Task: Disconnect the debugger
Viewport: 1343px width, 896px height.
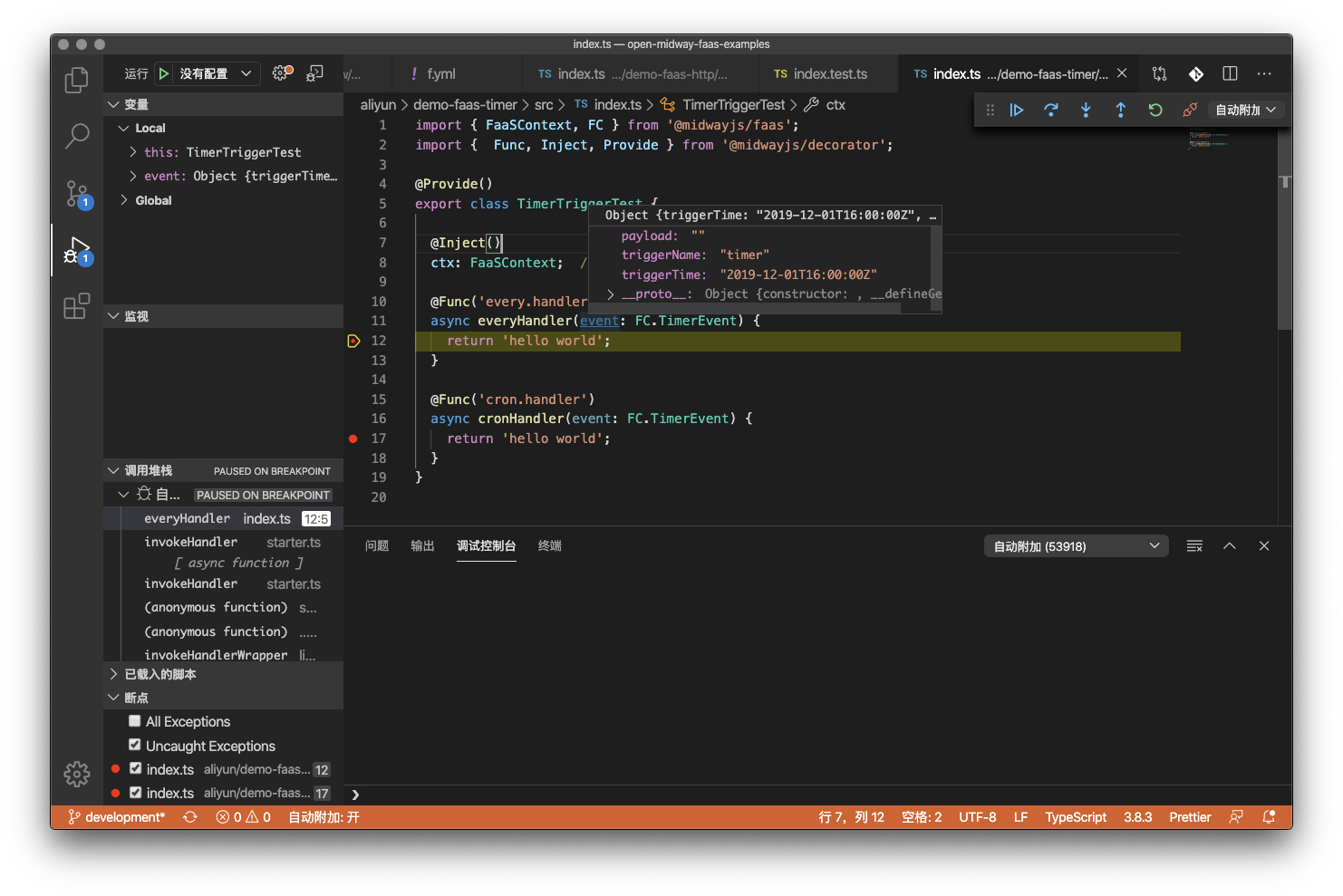Action: click(1190, 110)
